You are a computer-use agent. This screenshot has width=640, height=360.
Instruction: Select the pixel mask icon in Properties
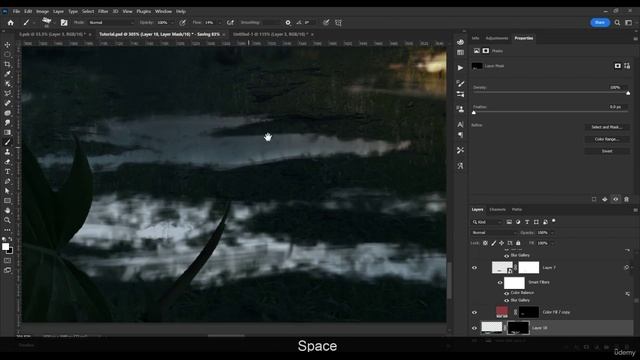point(618,66)
